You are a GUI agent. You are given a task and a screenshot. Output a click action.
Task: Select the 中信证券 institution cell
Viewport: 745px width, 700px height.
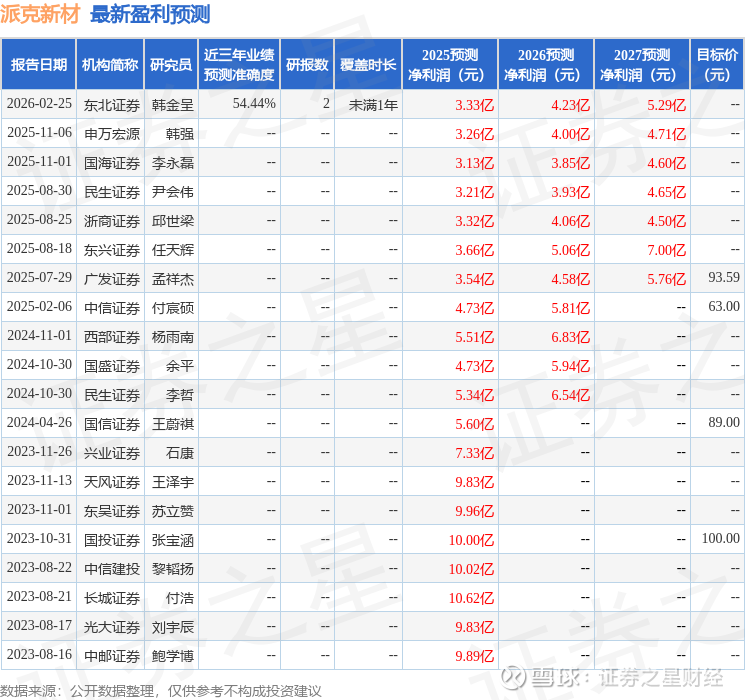click(112, 307)
